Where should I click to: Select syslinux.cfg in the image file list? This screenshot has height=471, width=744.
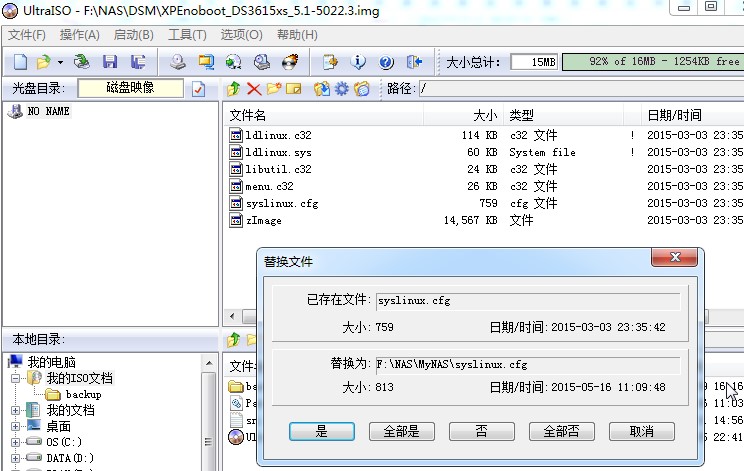pyautogui.click(x=282, y=203)
